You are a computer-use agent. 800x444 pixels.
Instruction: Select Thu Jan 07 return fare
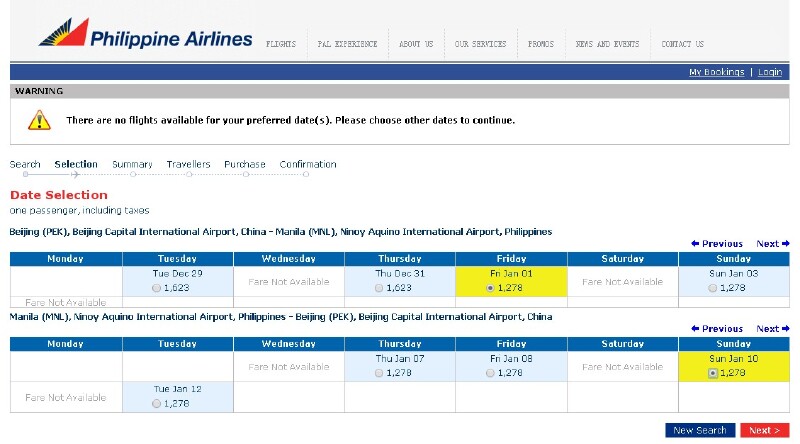tap(379, 373)
